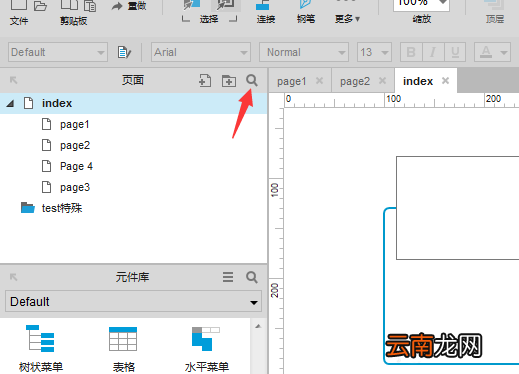
Task: Click the 剪贴板 clipboard group
Action: coord(73,21)
